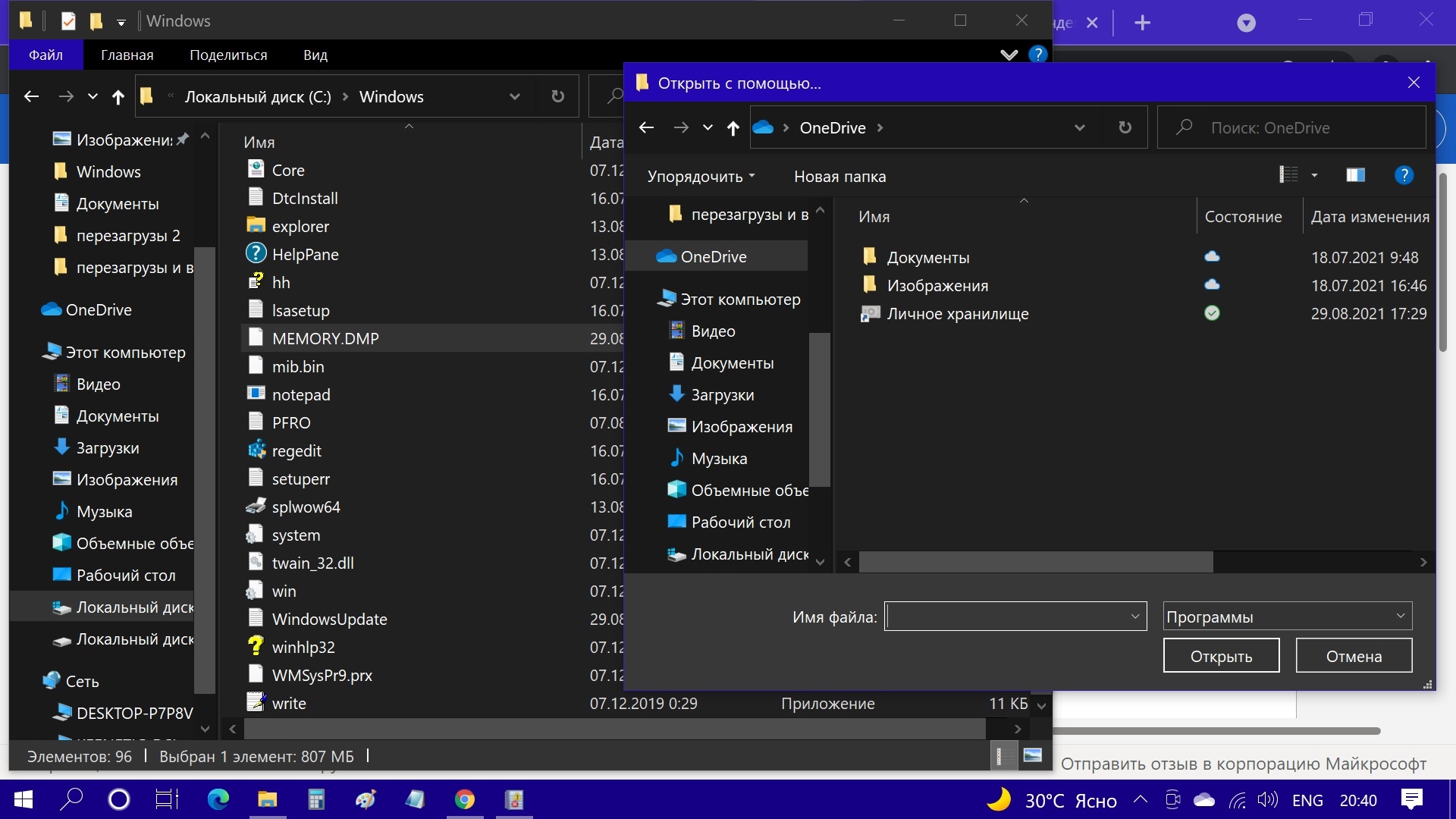Click Открыть button to confirm selection
Screen dimensions: 1456x819
(1222, 655)
